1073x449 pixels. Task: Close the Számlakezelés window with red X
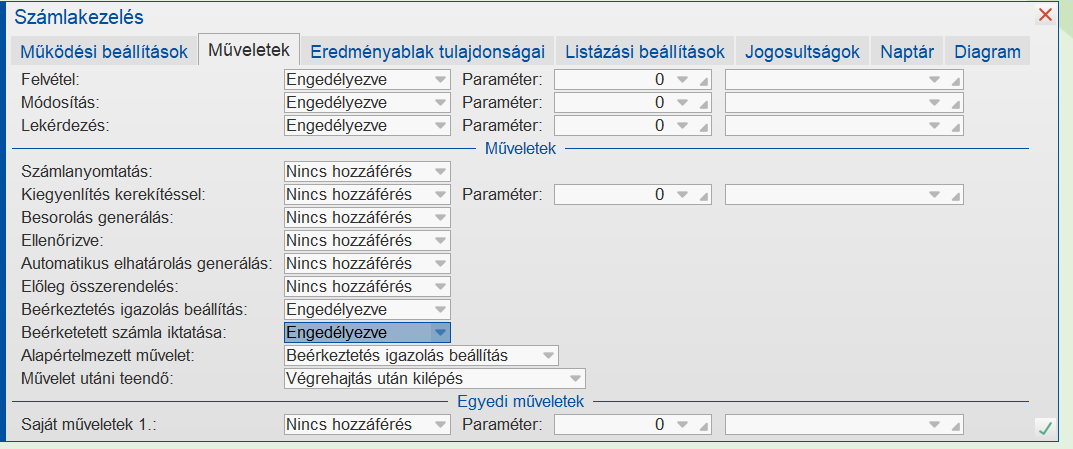(x=1046, y=15)
